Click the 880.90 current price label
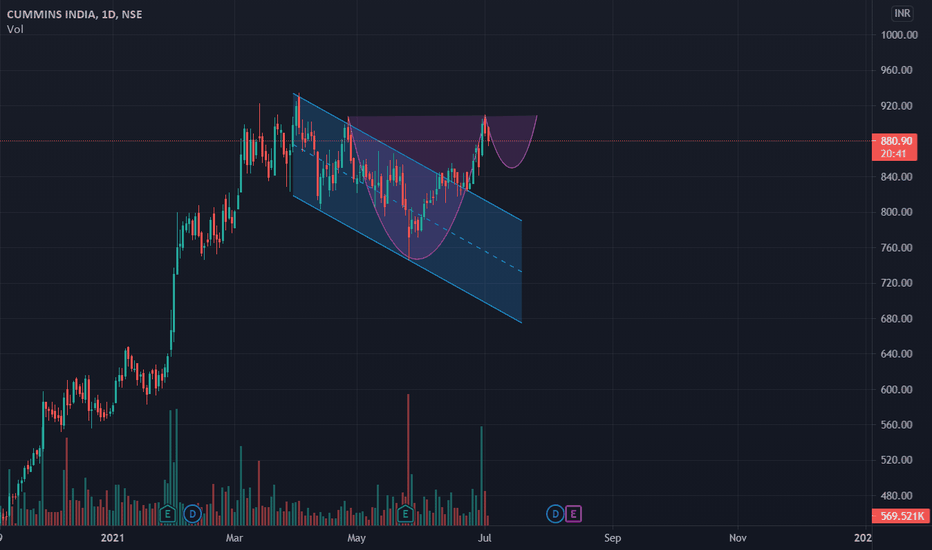Screen dimensions: 932x550 coord(896,141)
